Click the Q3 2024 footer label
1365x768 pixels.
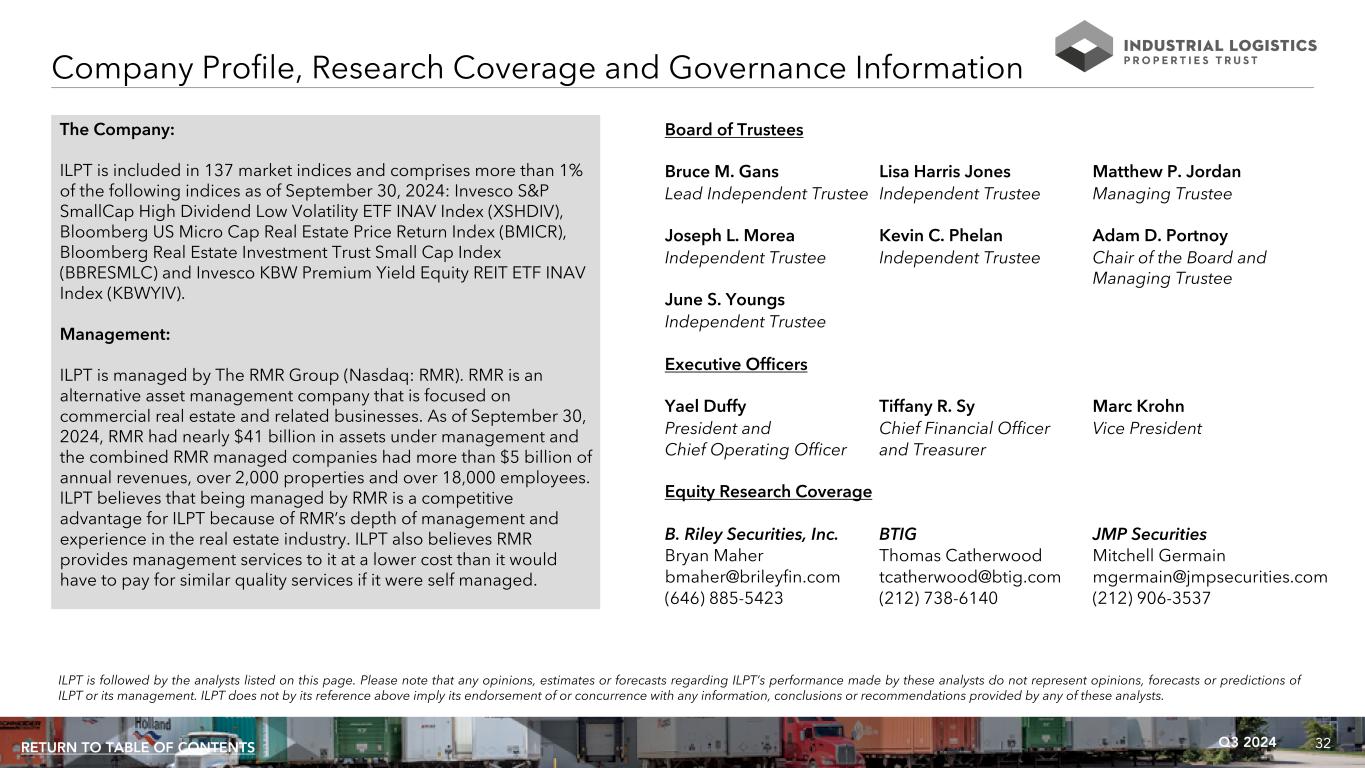tap(1247, 742)
